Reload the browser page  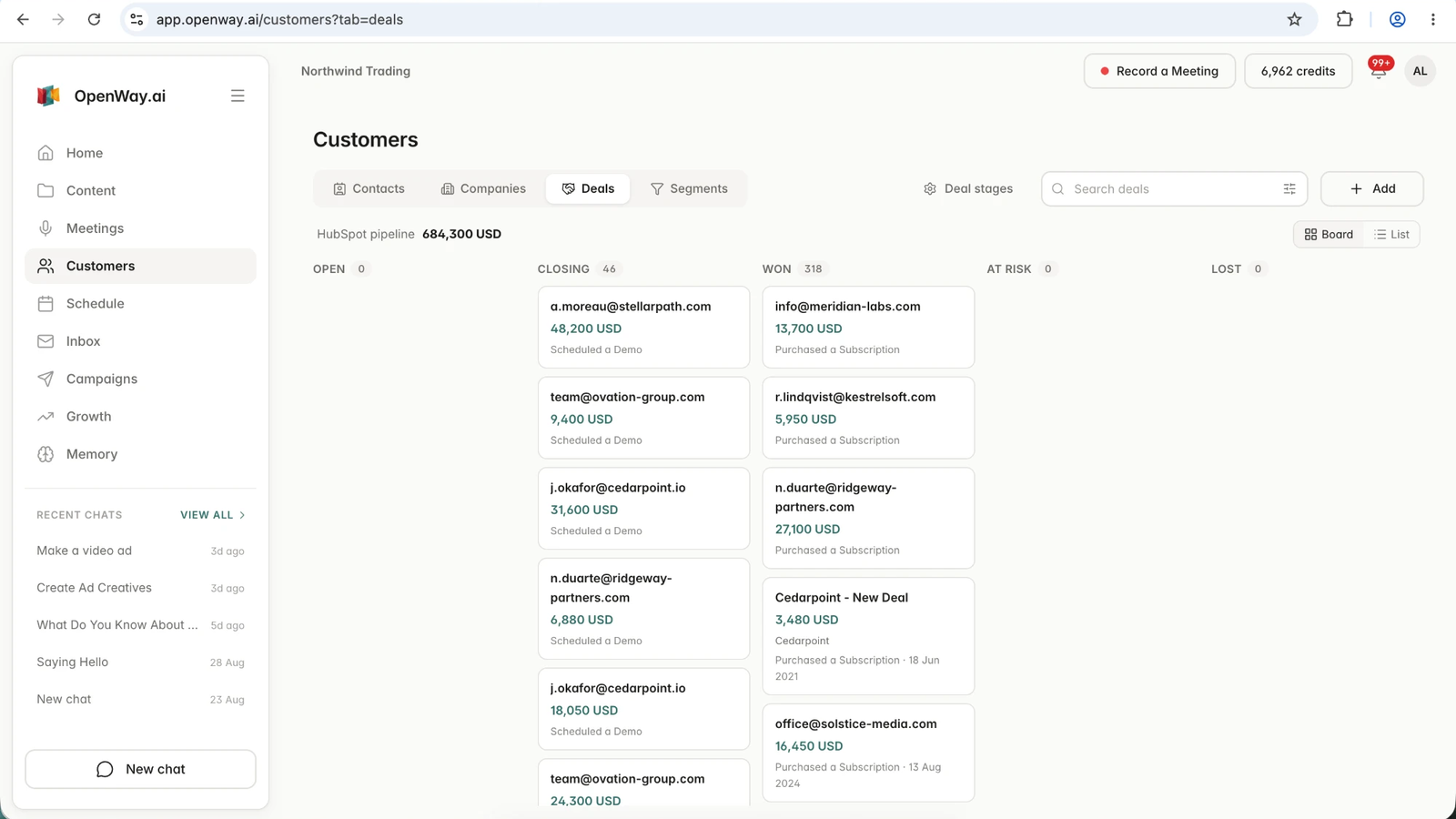pyautogui.click(x=94, y=19)
